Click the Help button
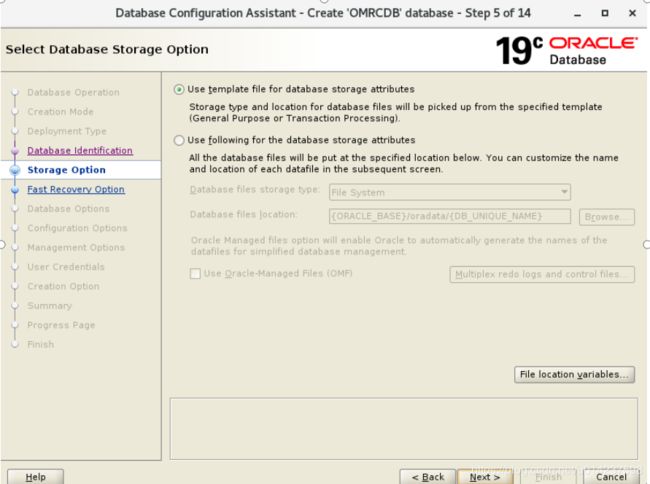The height and width of the screenshot is (484, 650). coord(36,477)
